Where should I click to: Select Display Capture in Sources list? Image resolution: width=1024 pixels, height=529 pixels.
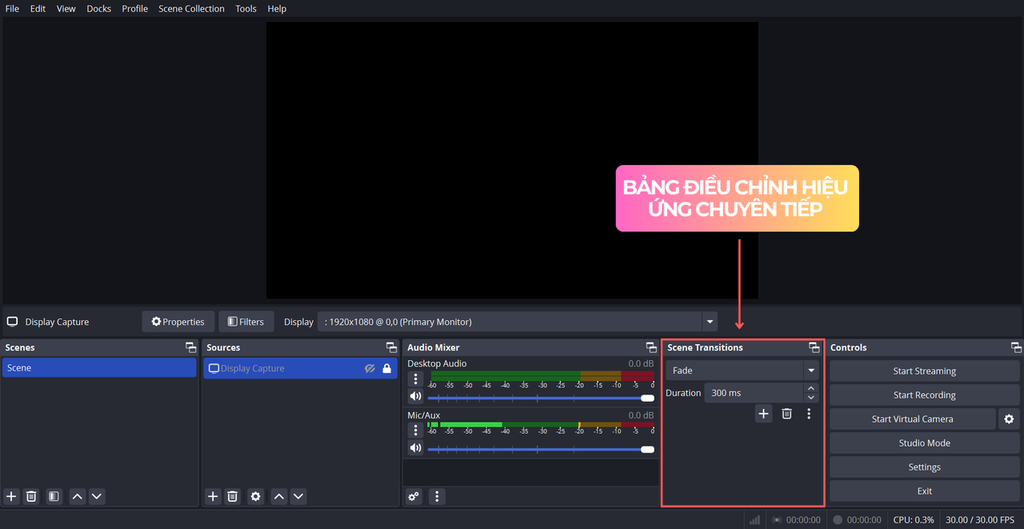tap(300, 368)
